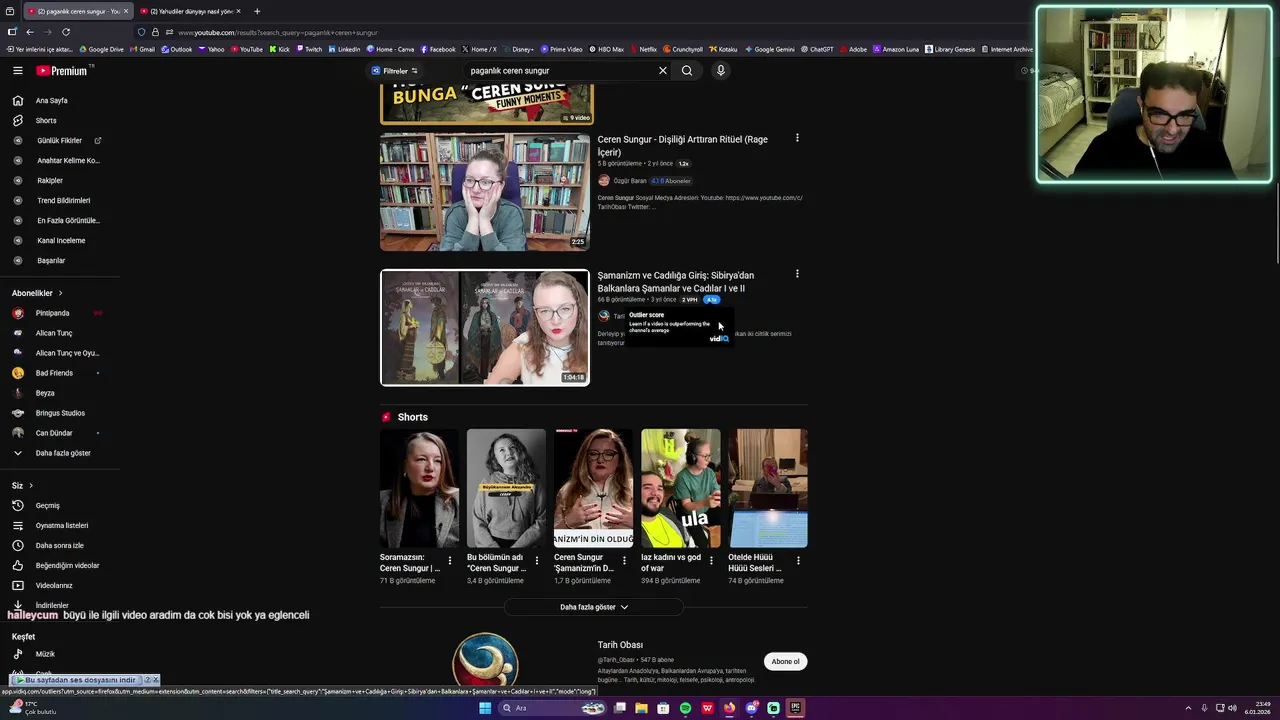
Task: Click the search magnifier button
Action: (x=687, y=71)
